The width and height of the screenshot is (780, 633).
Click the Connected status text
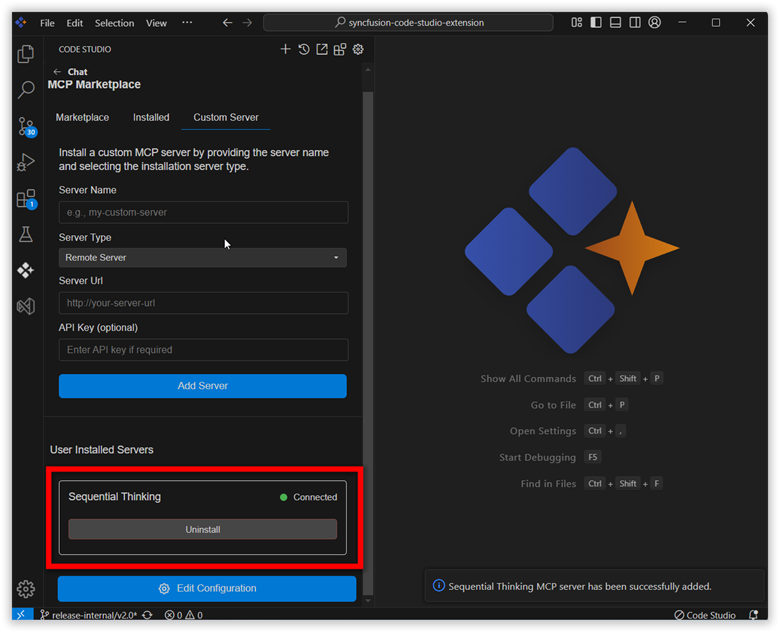tap(315, 497)
